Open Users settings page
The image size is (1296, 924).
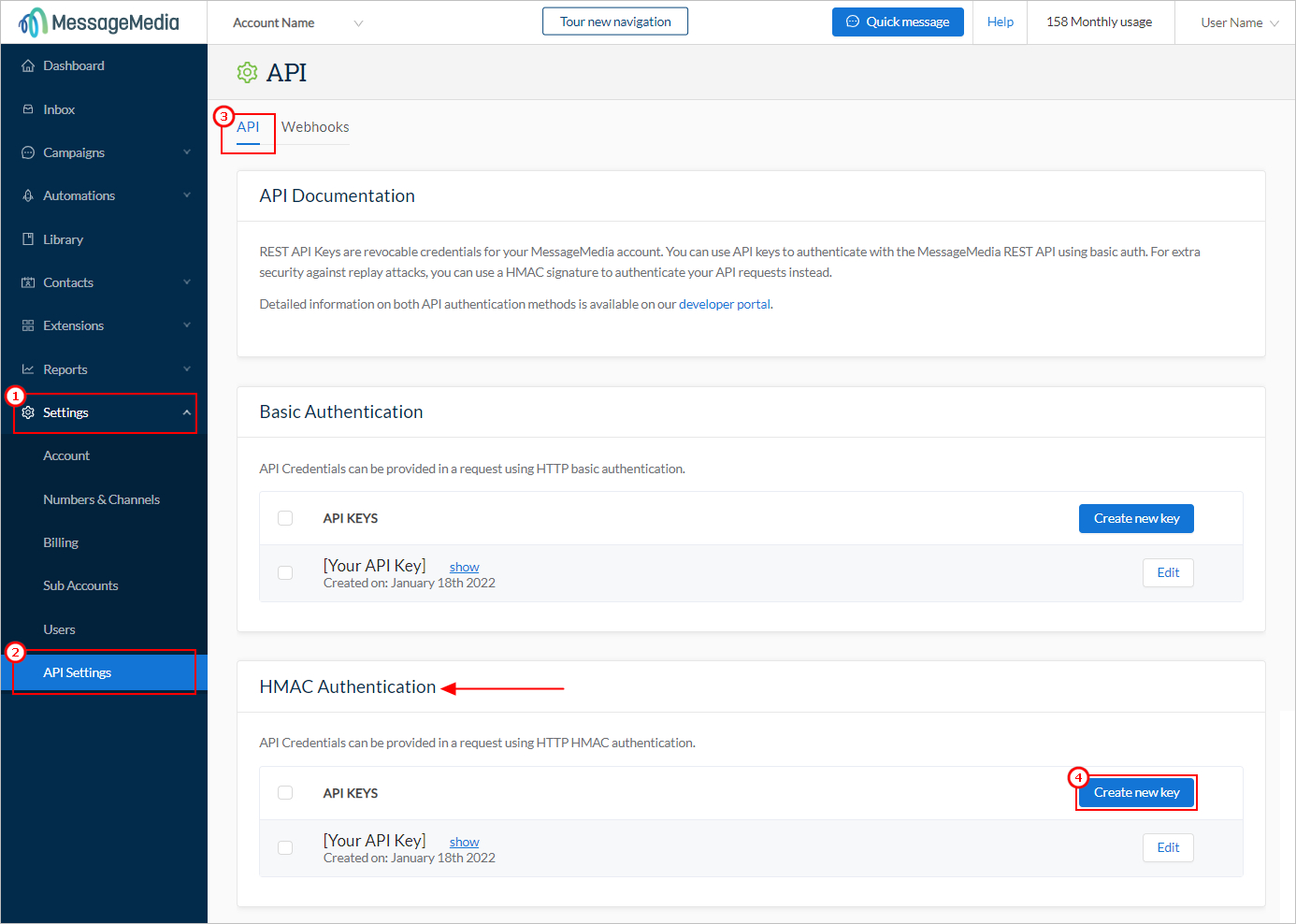(x=59, y=629)
